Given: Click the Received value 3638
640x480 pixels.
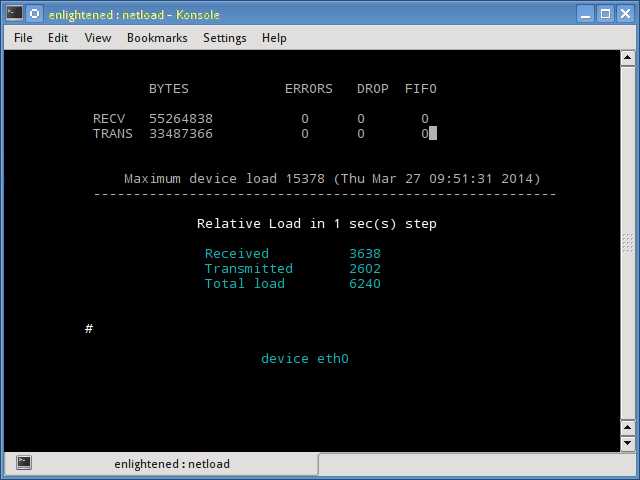Looking at the screenshot, I should (365, 253).
